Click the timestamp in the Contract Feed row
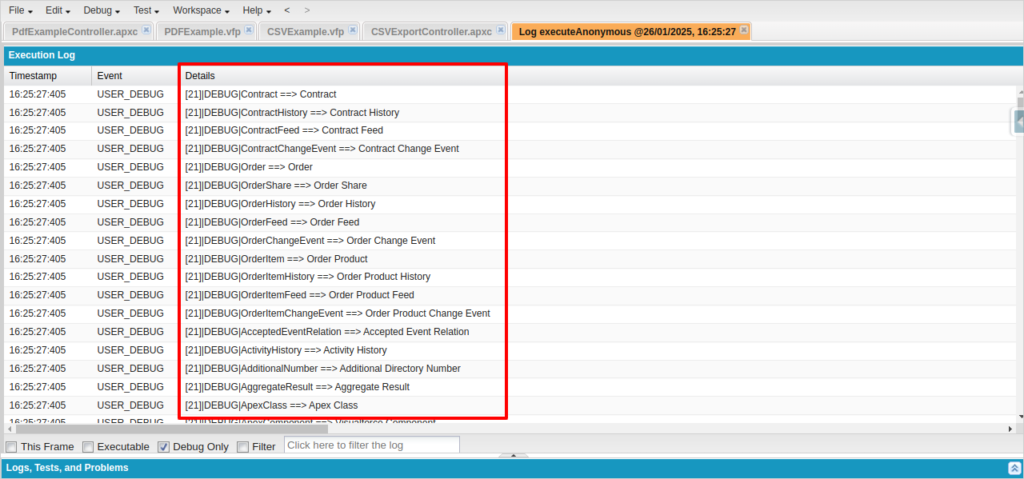Screen dimensions: 1024x479 pyautogui.click(x=37, y=131)
